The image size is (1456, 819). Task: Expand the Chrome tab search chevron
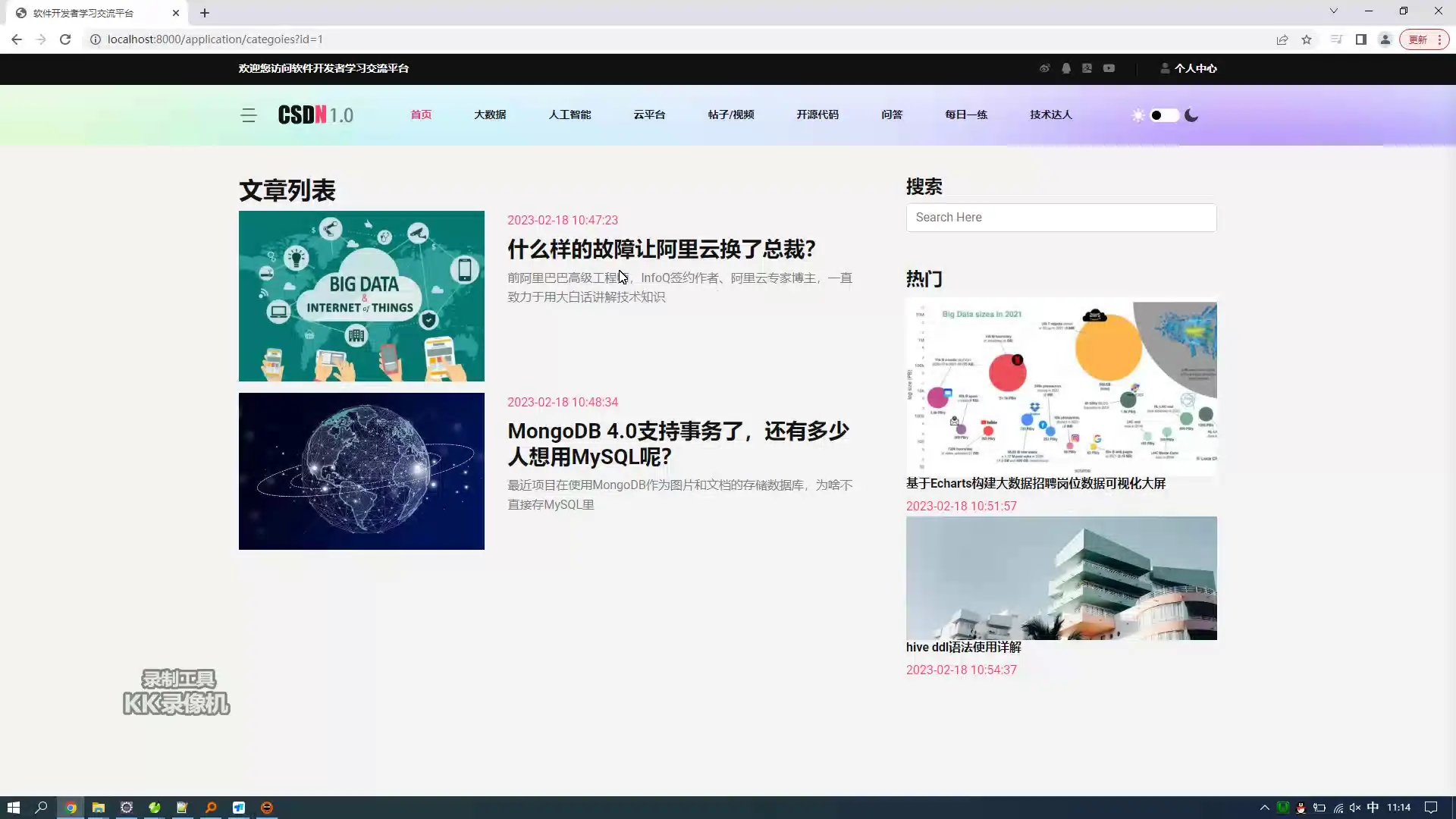(x=1333, y=11)
